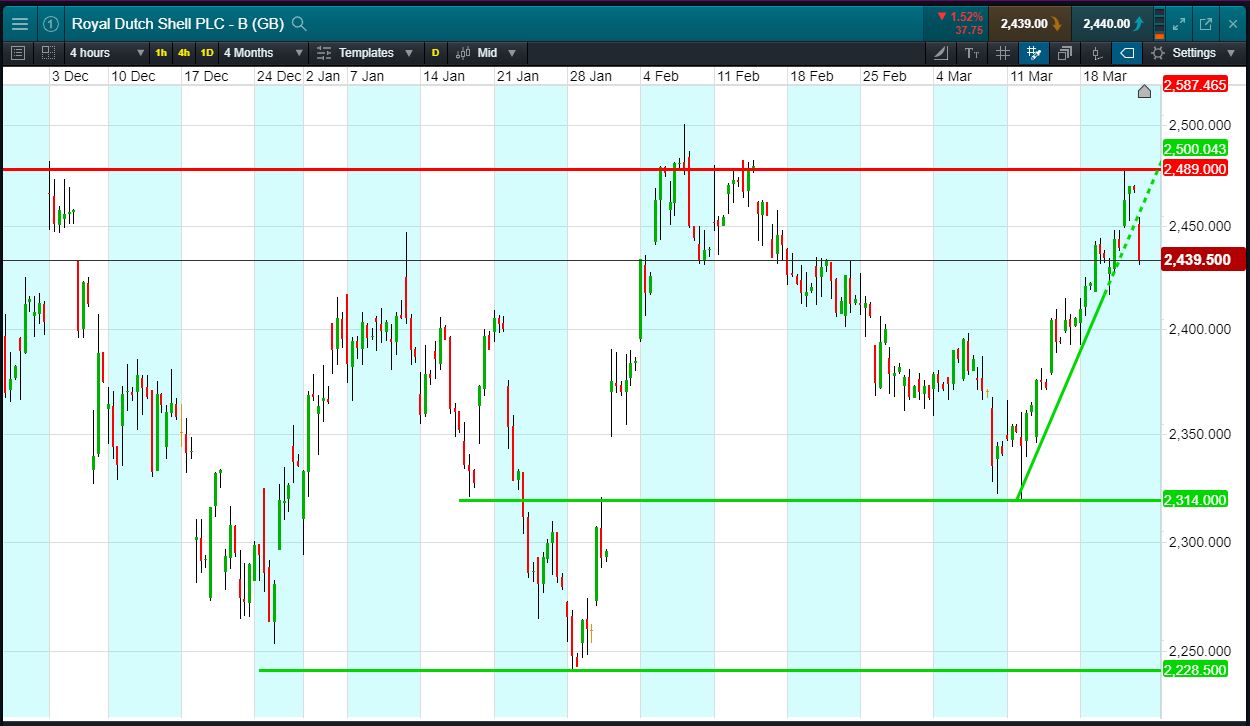The image size is (1250, 726).
Task: Select the red 2,587.465 price label
Action: [1195, 85]
